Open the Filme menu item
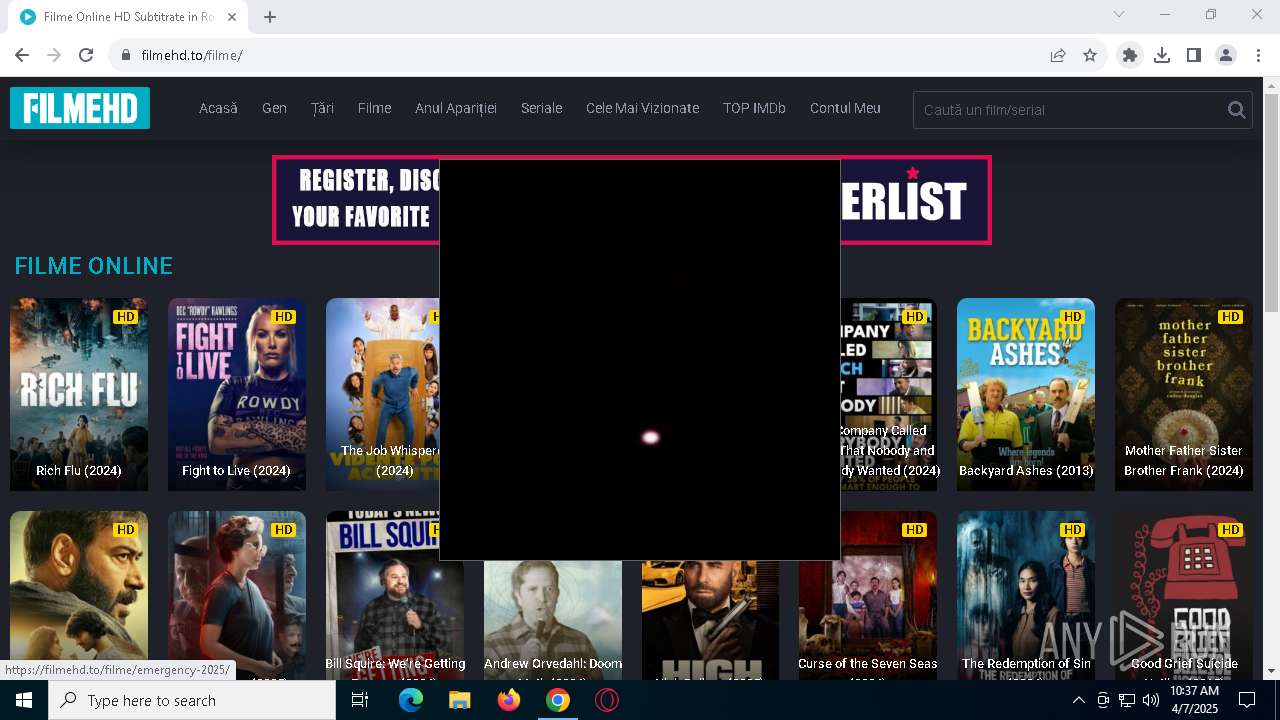1280x720 pixels. point(374,108)
